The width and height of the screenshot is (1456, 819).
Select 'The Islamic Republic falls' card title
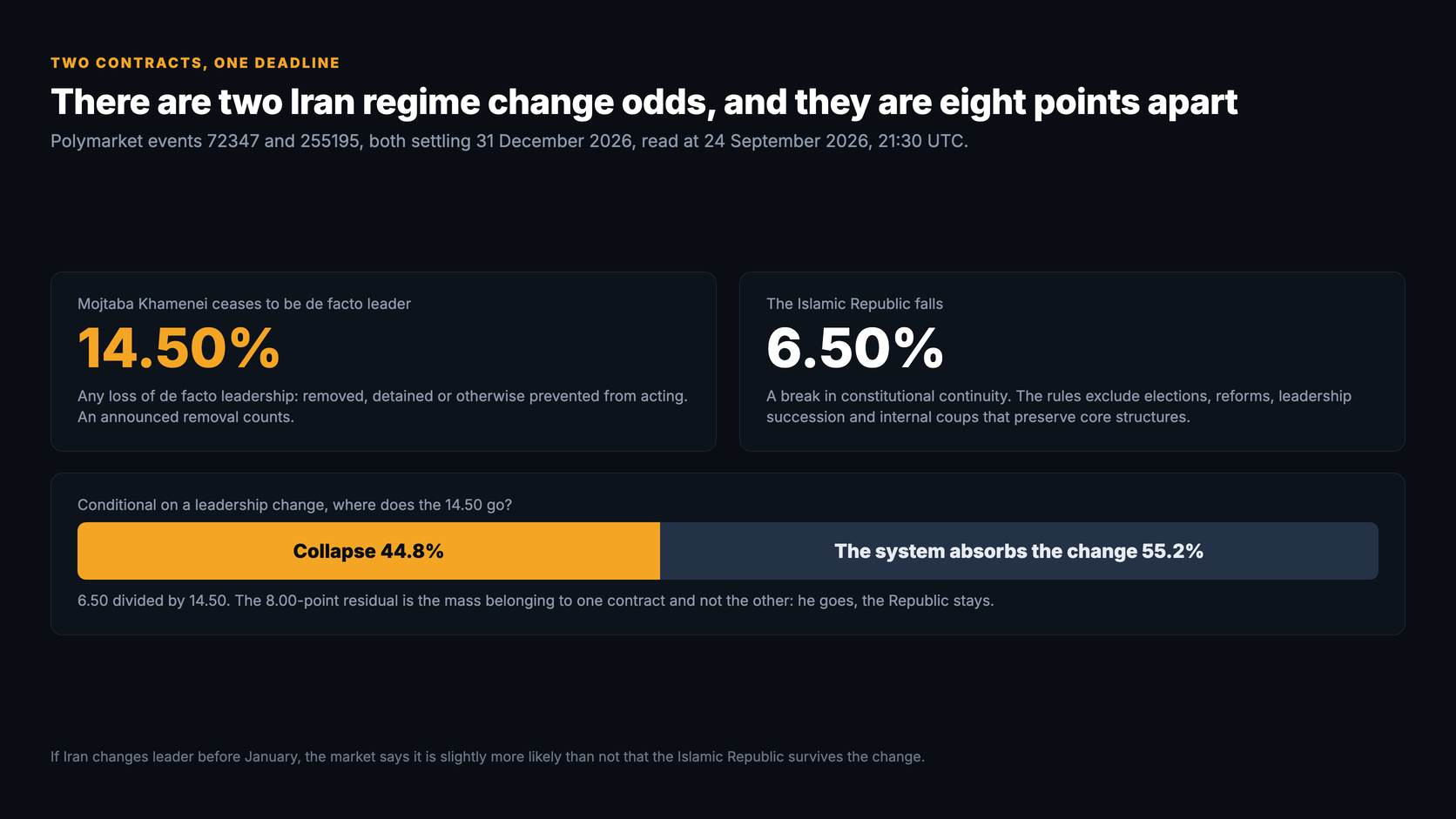point(854,304)
